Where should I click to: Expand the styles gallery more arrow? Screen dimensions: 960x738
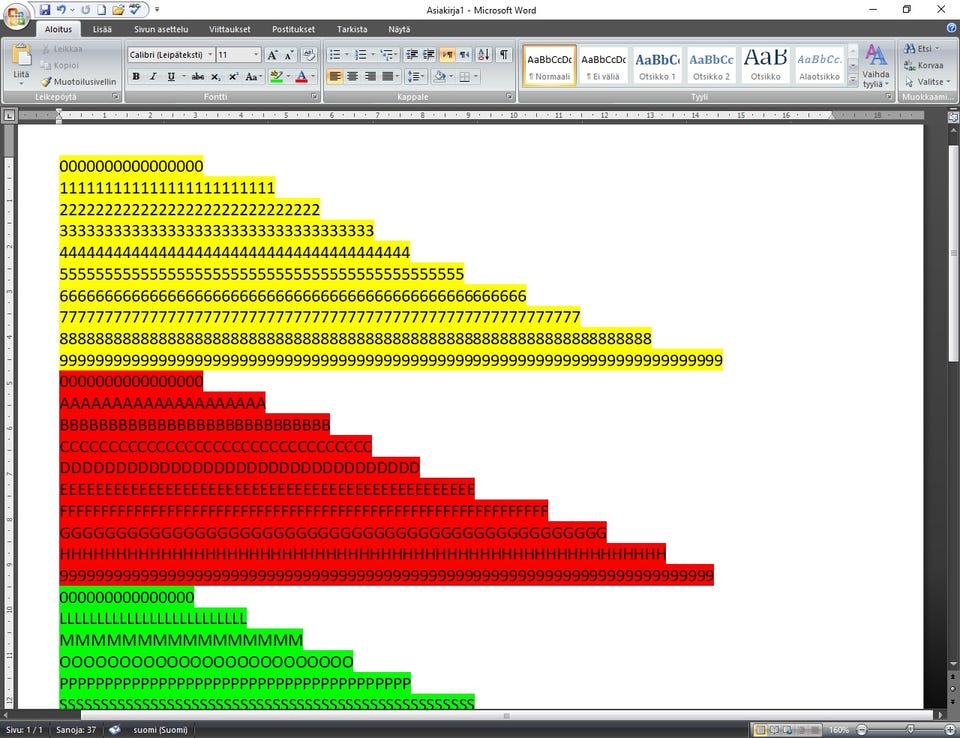point(853,79)
